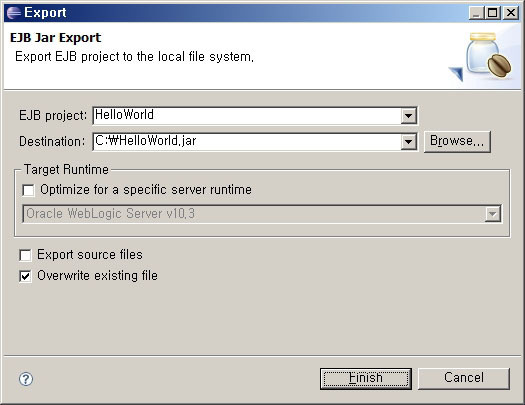Maximize the Export window
This screenshot has width=525, height=405.
(x=492, y=13)
